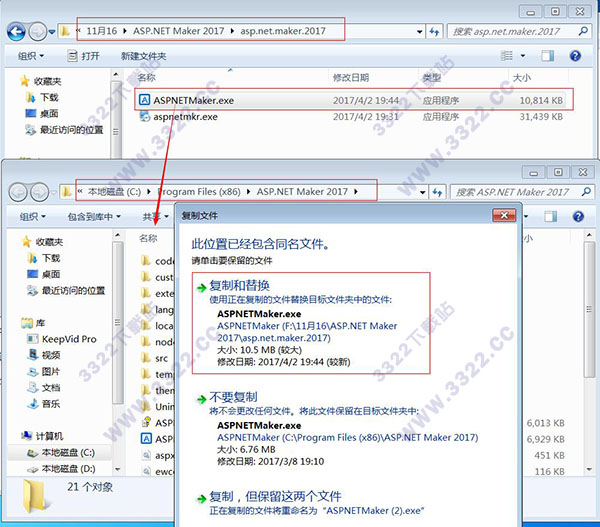Open address history dropdown in the bottom window
Screen dimensions: 600x527
point(422,192)
